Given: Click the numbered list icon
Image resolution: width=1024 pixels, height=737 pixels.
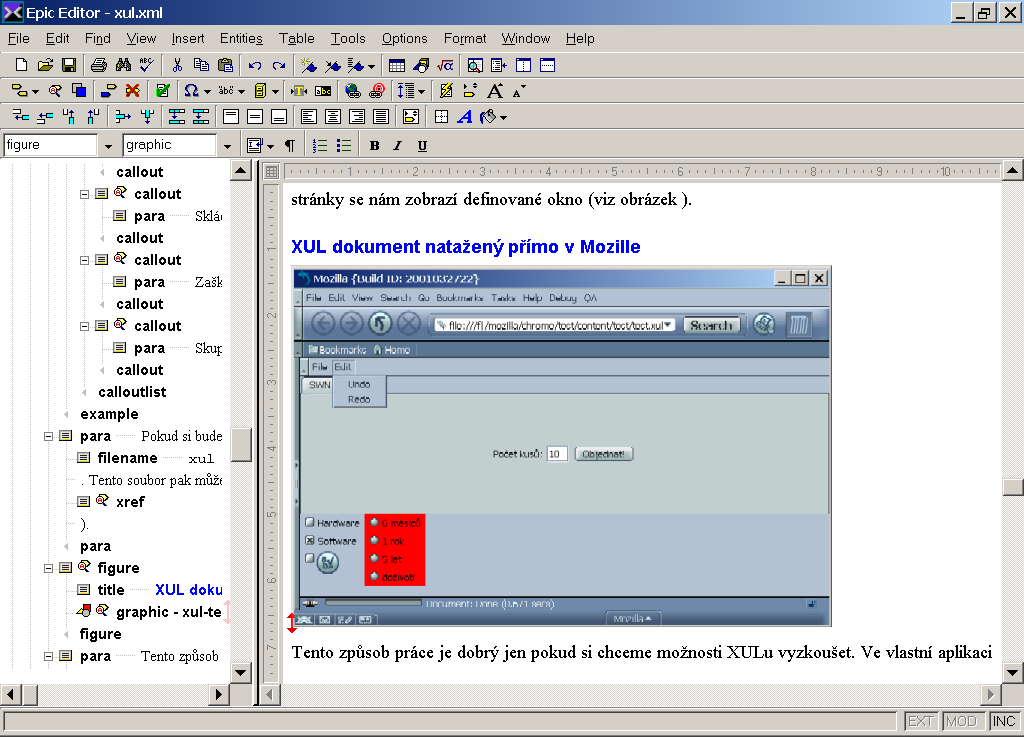Looking at the screenshot, I should 319,146.
